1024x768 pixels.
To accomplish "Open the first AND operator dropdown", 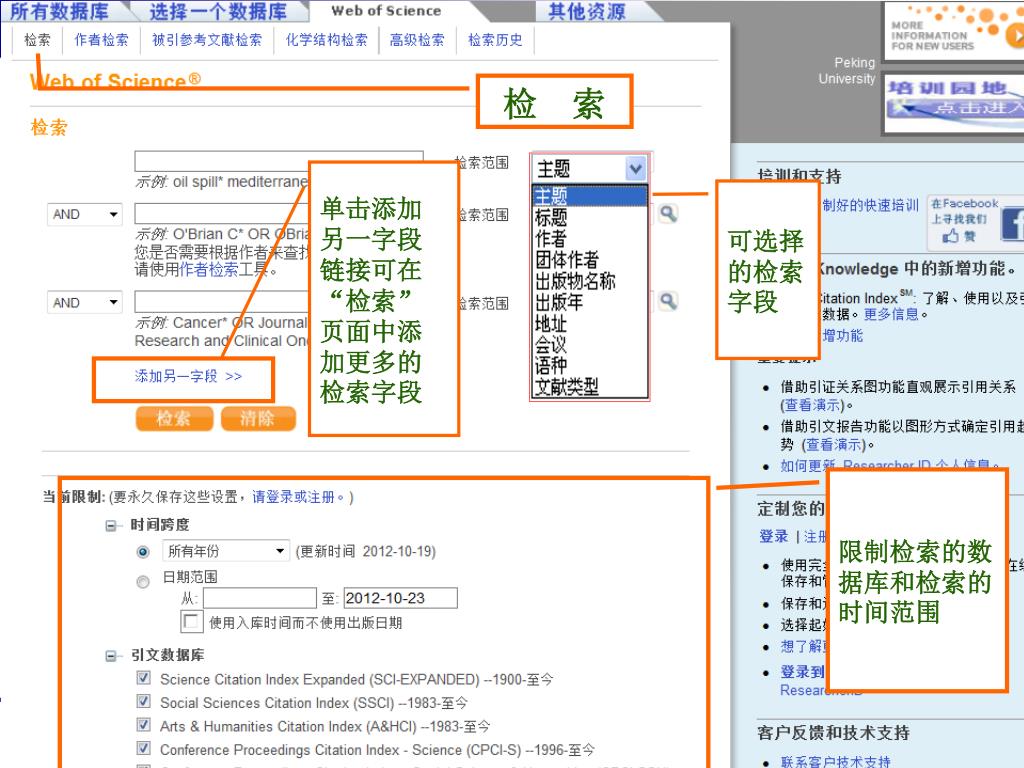I will point(85,214).
